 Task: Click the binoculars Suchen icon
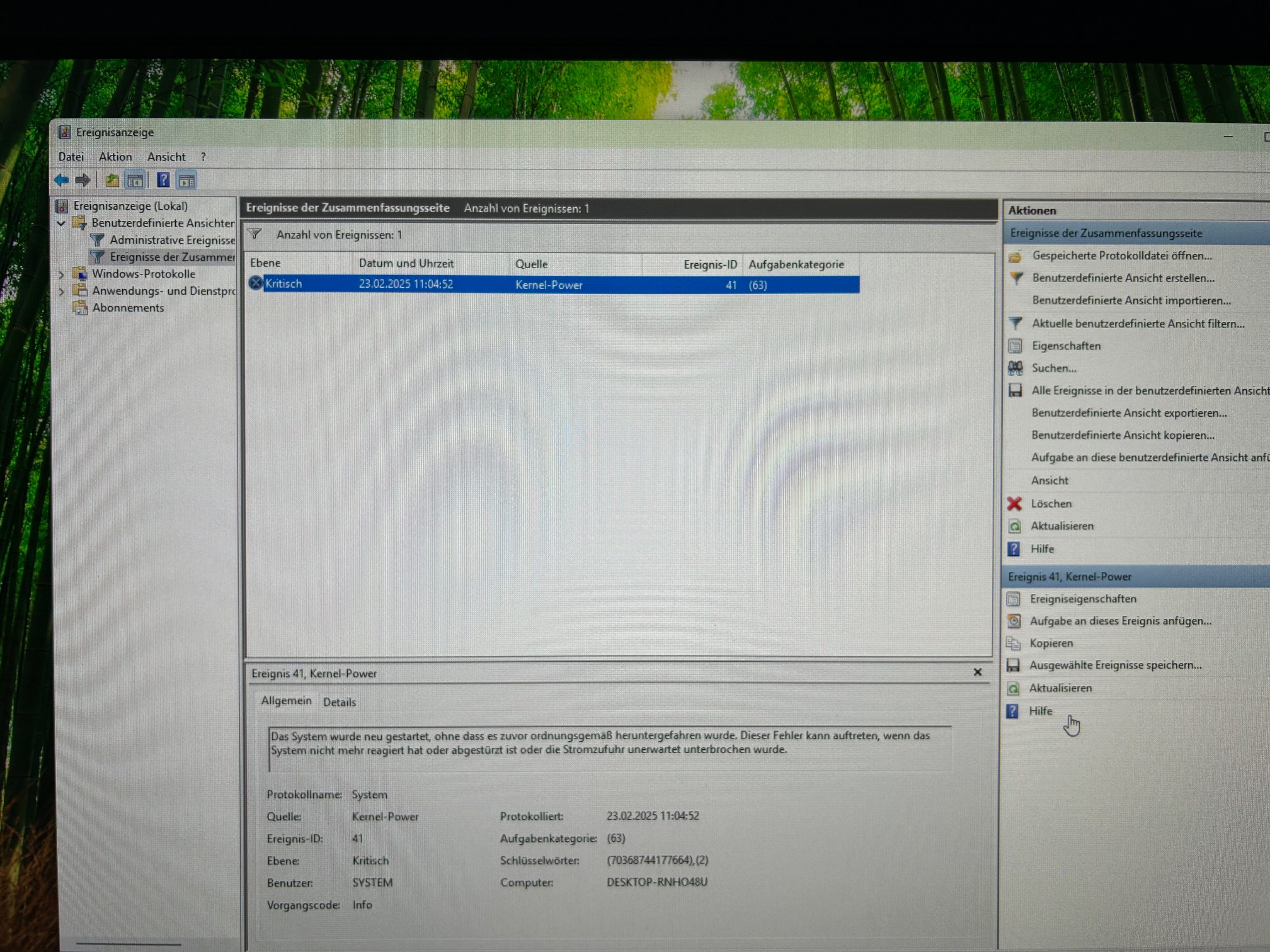pos(1015,368)
